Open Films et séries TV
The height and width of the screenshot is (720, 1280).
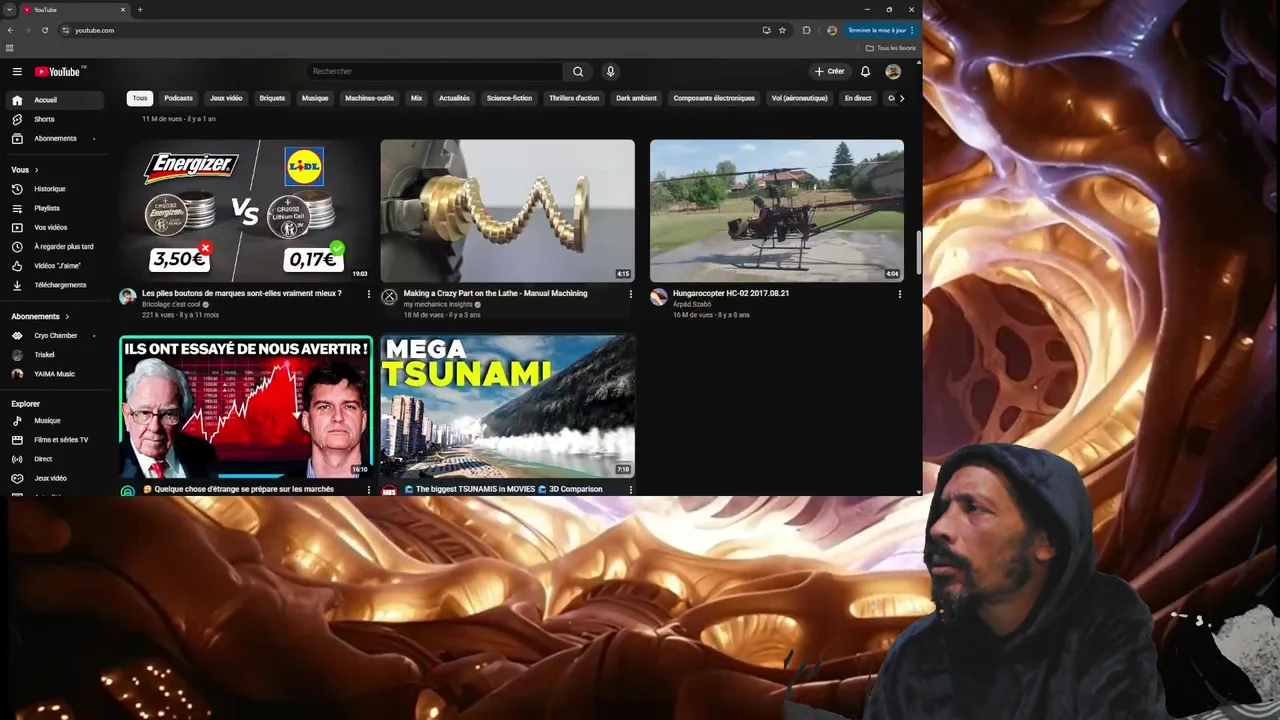click(x=56, y=440)
